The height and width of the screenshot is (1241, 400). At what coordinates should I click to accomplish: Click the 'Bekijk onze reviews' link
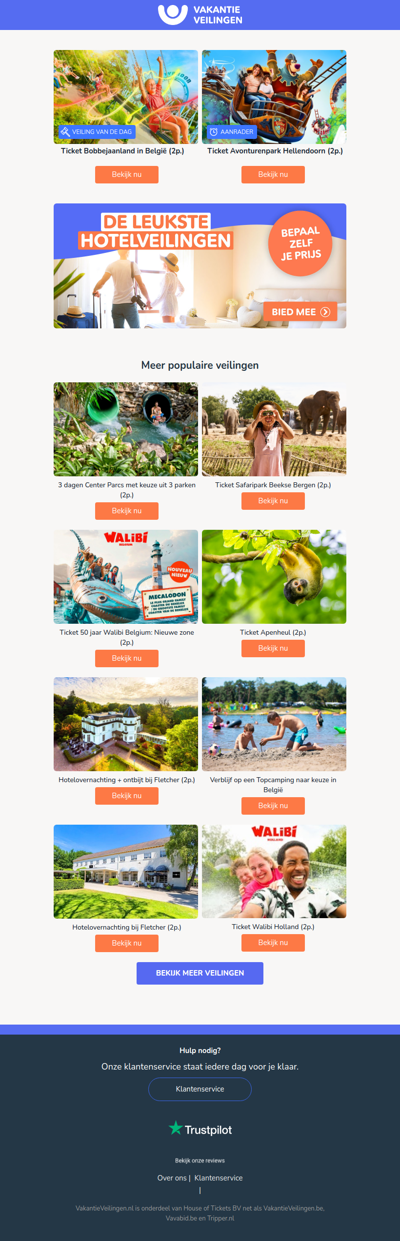[x=200, y=1161]
